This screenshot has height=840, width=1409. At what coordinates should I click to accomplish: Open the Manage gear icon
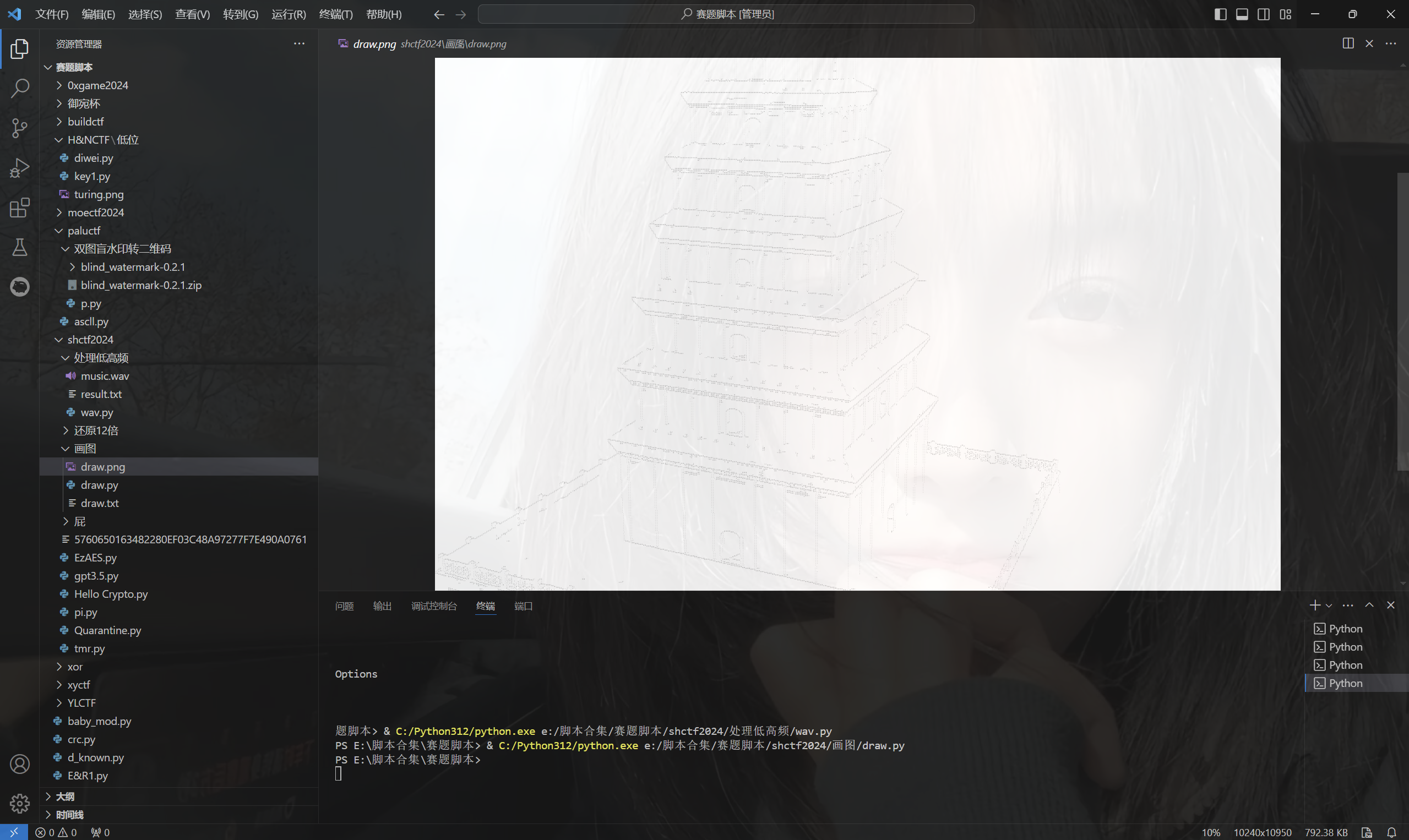[x=19, y=803]
